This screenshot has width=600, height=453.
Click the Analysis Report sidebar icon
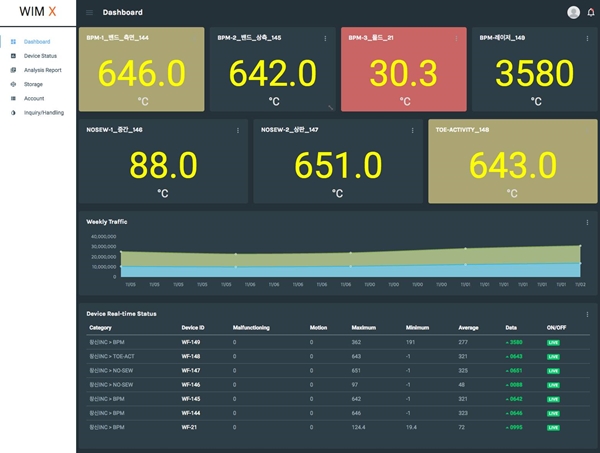(x=13, y=70)
